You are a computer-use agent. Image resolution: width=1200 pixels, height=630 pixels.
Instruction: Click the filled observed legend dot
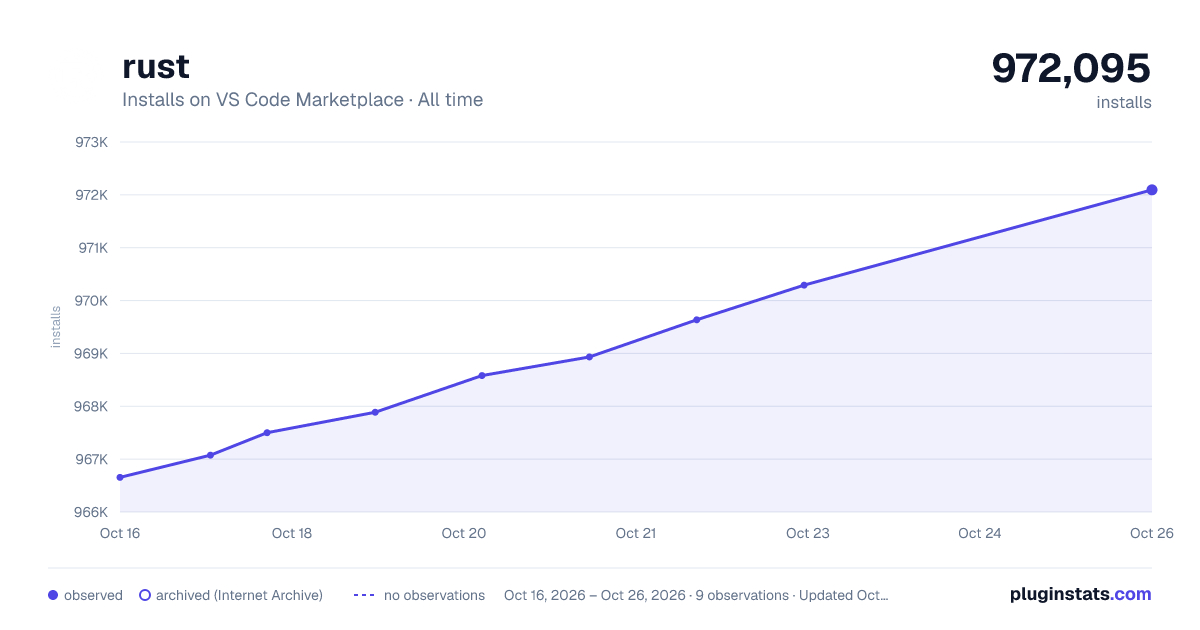coord(53,595)
